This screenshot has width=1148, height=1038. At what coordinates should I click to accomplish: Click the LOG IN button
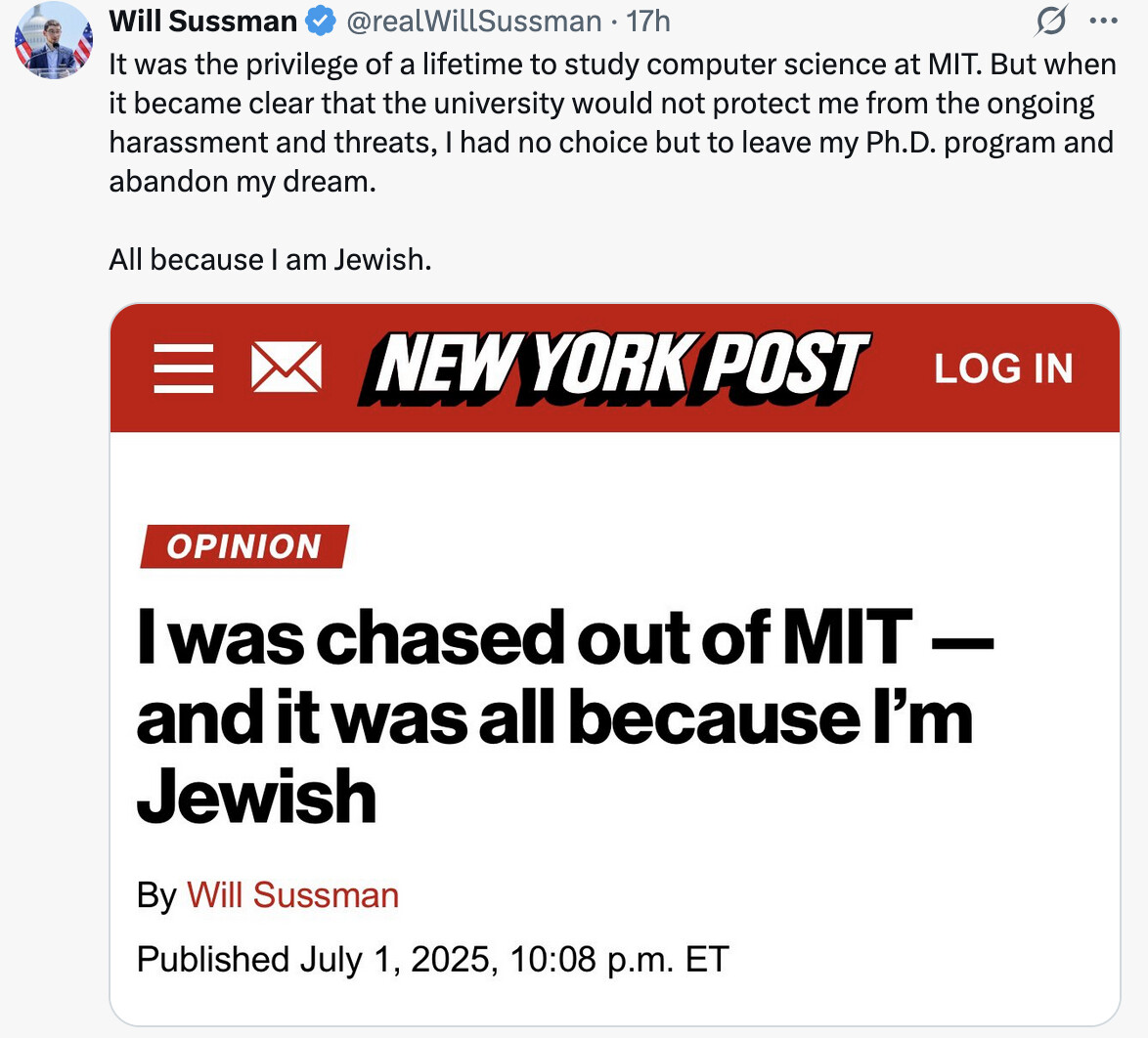pos(1004,368)
